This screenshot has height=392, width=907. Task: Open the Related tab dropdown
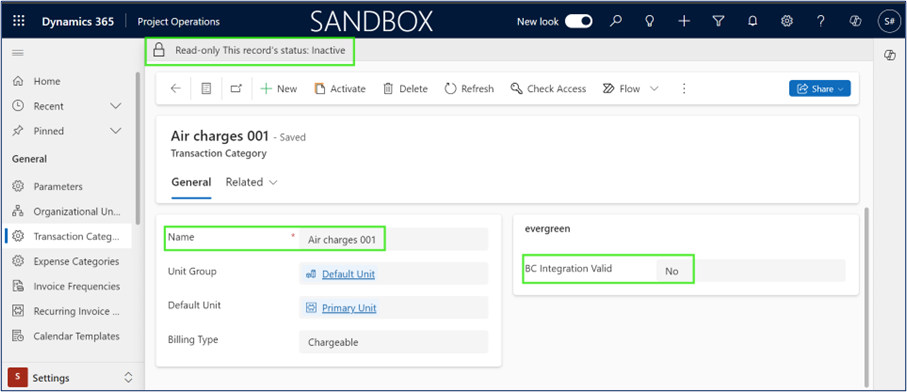click(252, 182)
